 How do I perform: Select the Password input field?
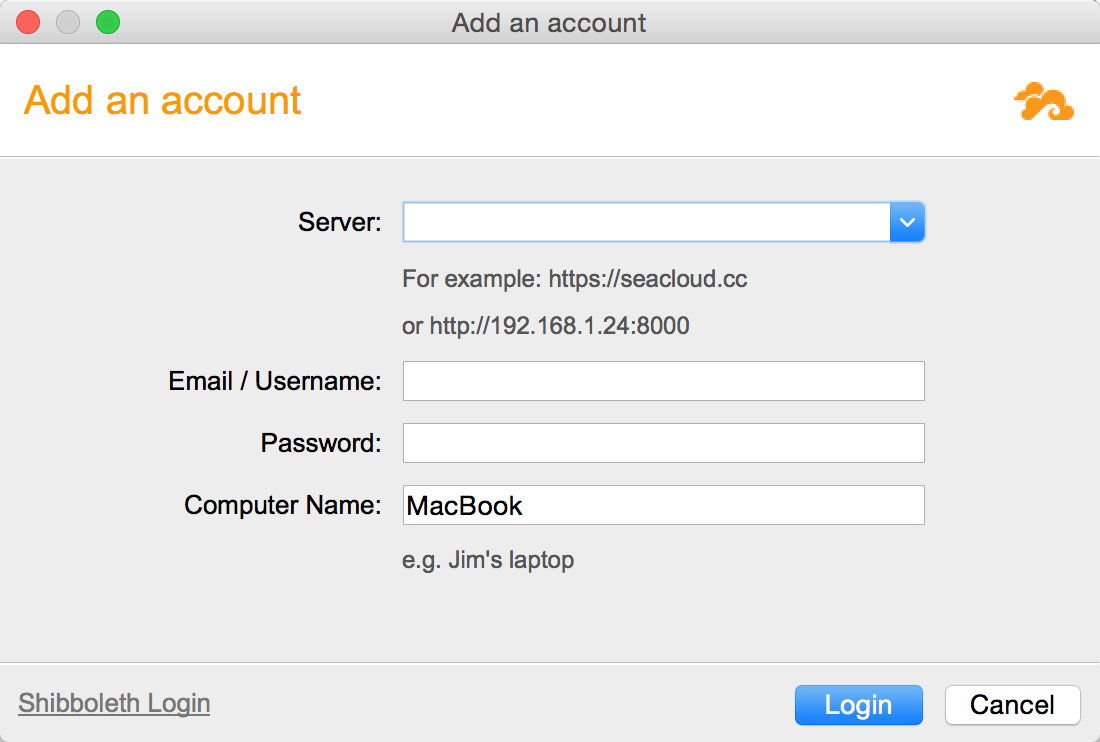(x=664, y=443)
